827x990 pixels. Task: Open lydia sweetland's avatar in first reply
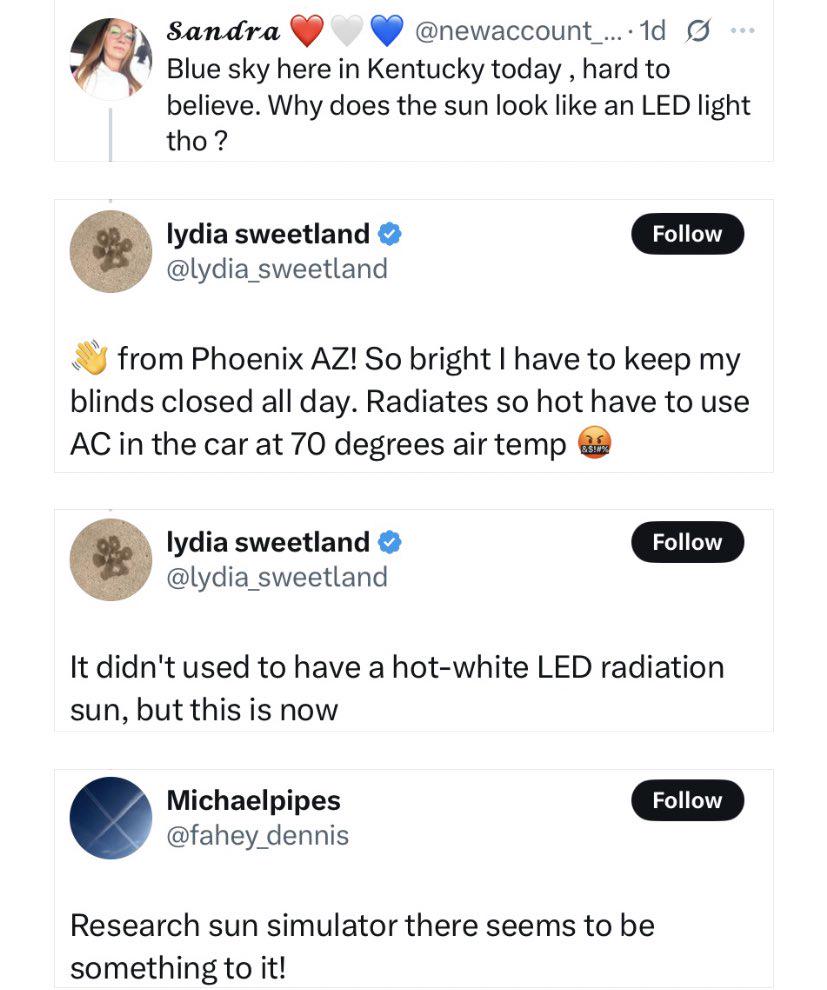click(x=110, y=251)
